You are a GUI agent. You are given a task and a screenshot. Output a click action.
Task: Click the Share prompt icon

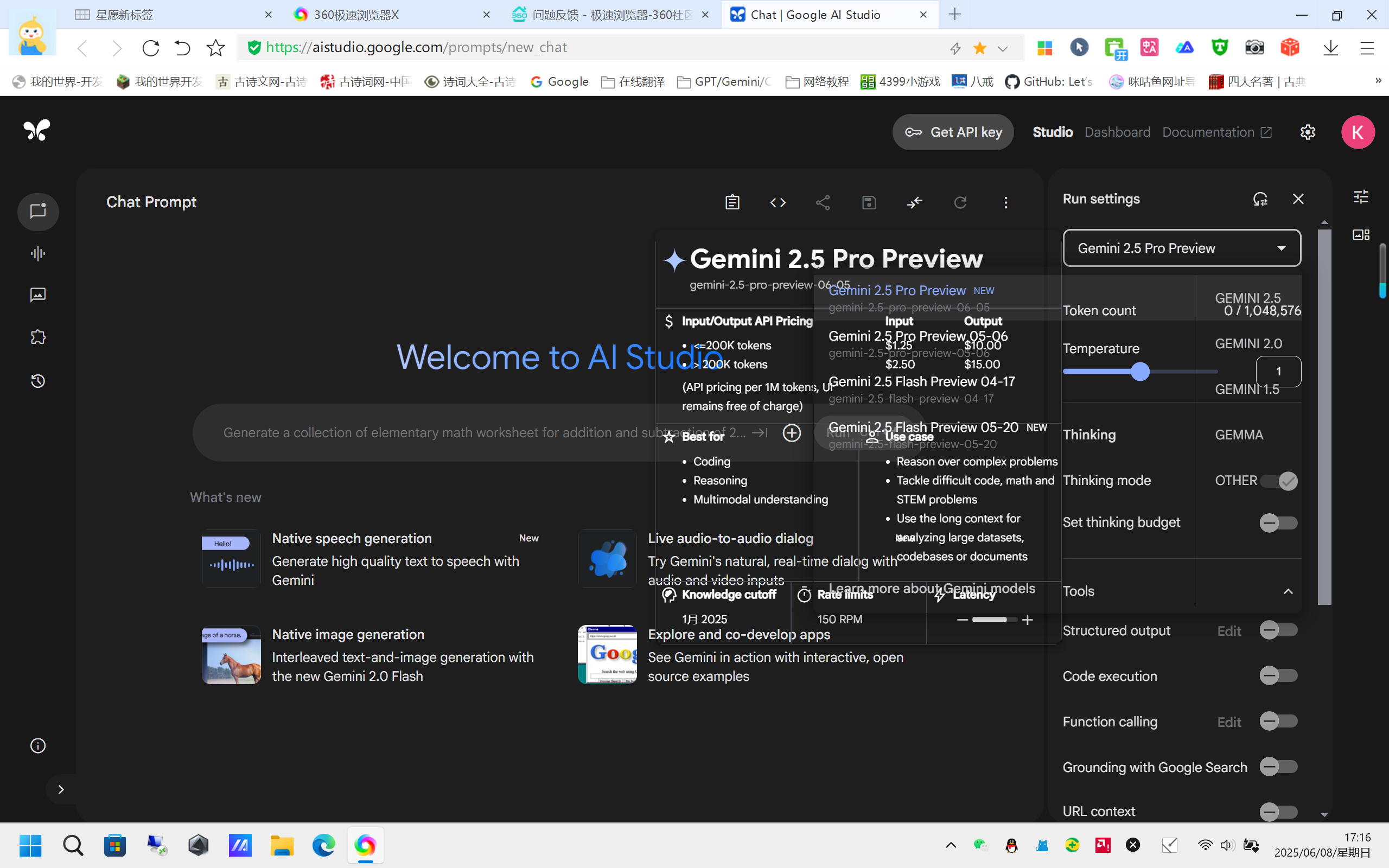click(x=823, y=202)
